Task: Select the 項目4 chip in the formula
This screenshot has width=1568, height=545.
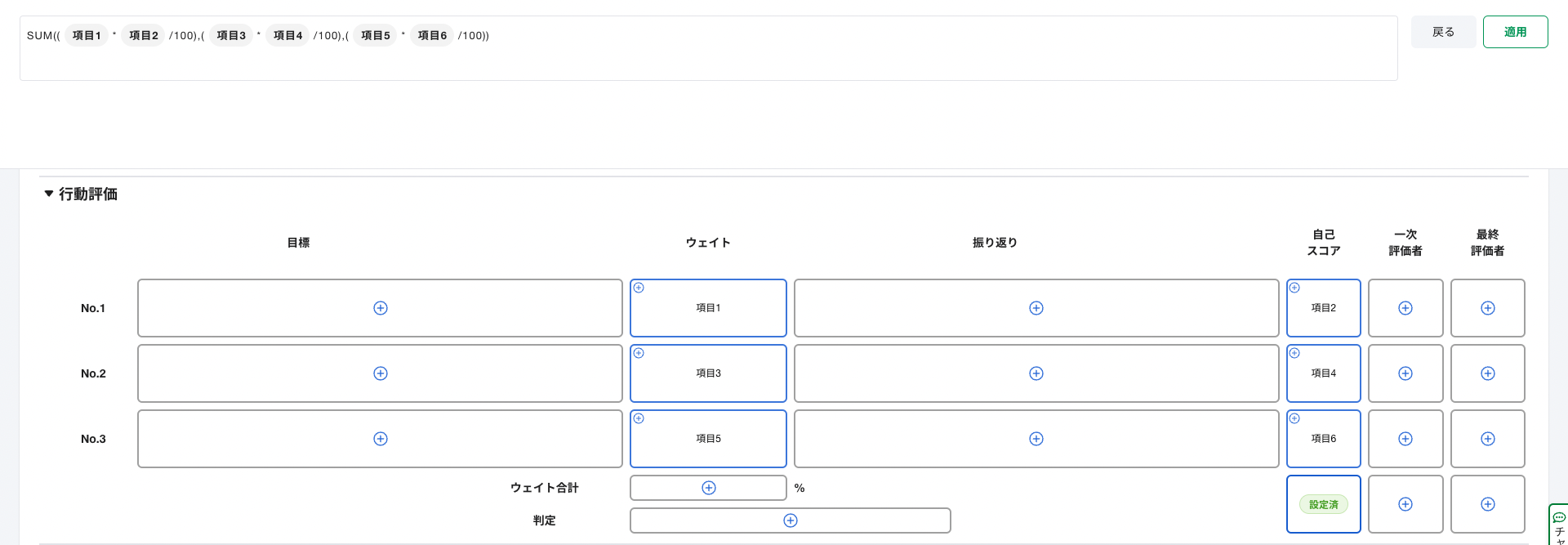Action: pos(287,35)
